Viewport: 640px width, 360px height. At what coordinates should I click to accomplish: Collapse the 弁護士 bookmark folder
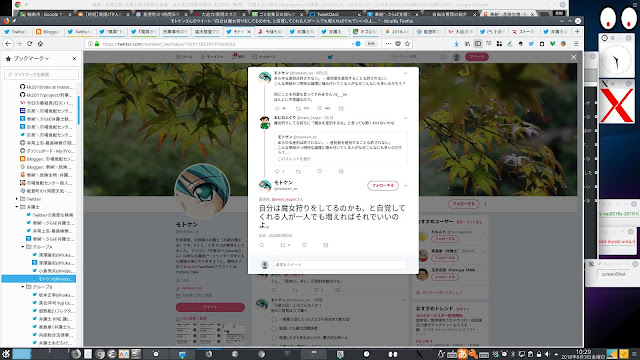[17, 207]
